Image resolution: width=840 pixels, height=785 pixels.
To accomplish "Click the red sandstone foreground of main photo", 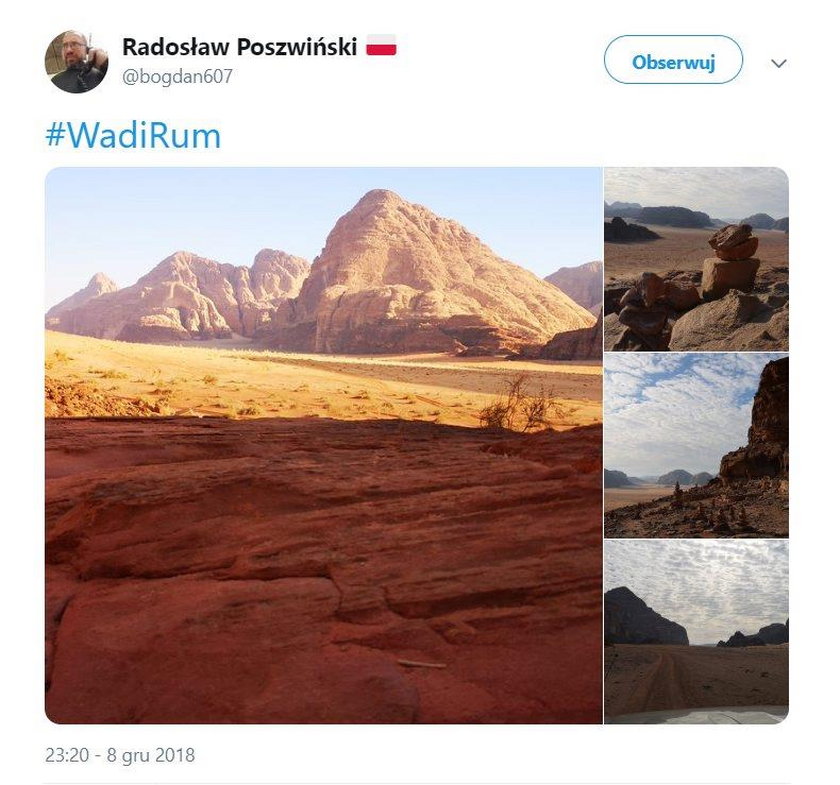I will [x=324, y=573].
